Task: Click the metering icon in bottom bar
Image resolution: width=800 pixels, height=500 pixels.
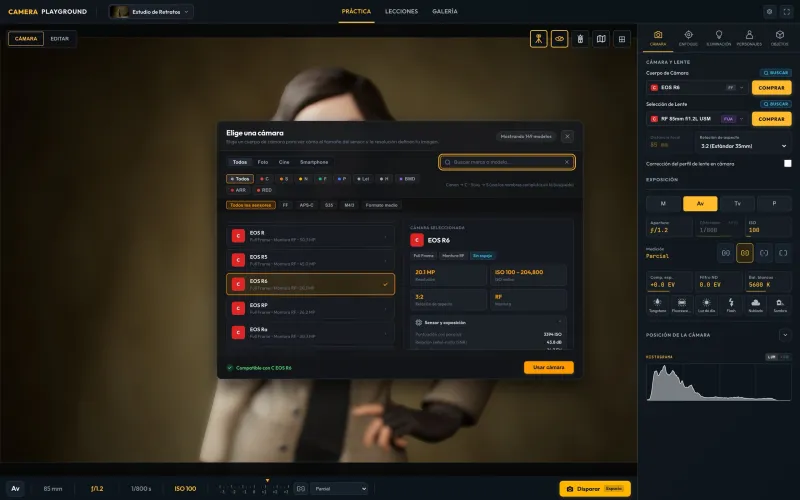Action: click(301, 489)
